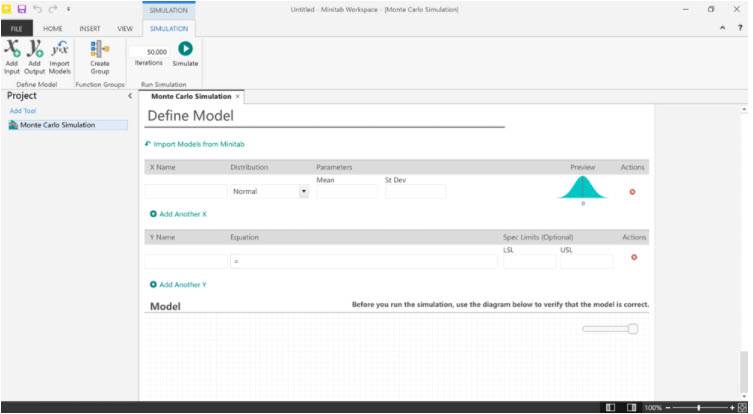The width and height of the screenshot is (753, 414).
Task: Select the SIMULATION ribbon tab
Action: tap(169, 29)
